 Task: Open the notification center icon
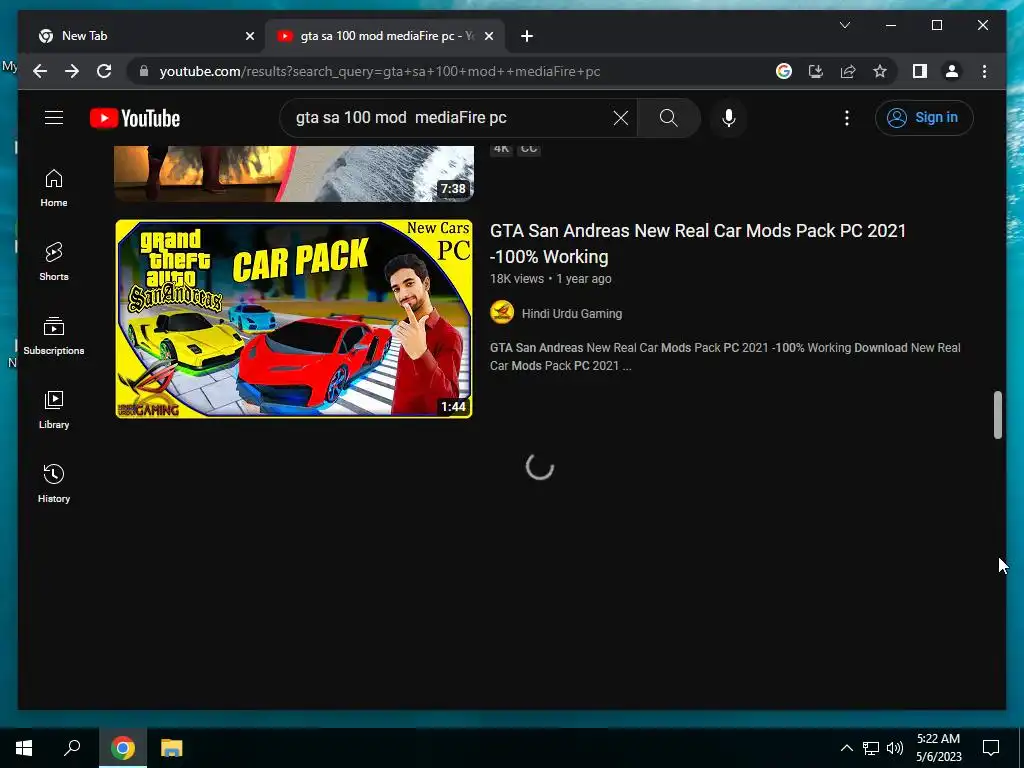991,748
